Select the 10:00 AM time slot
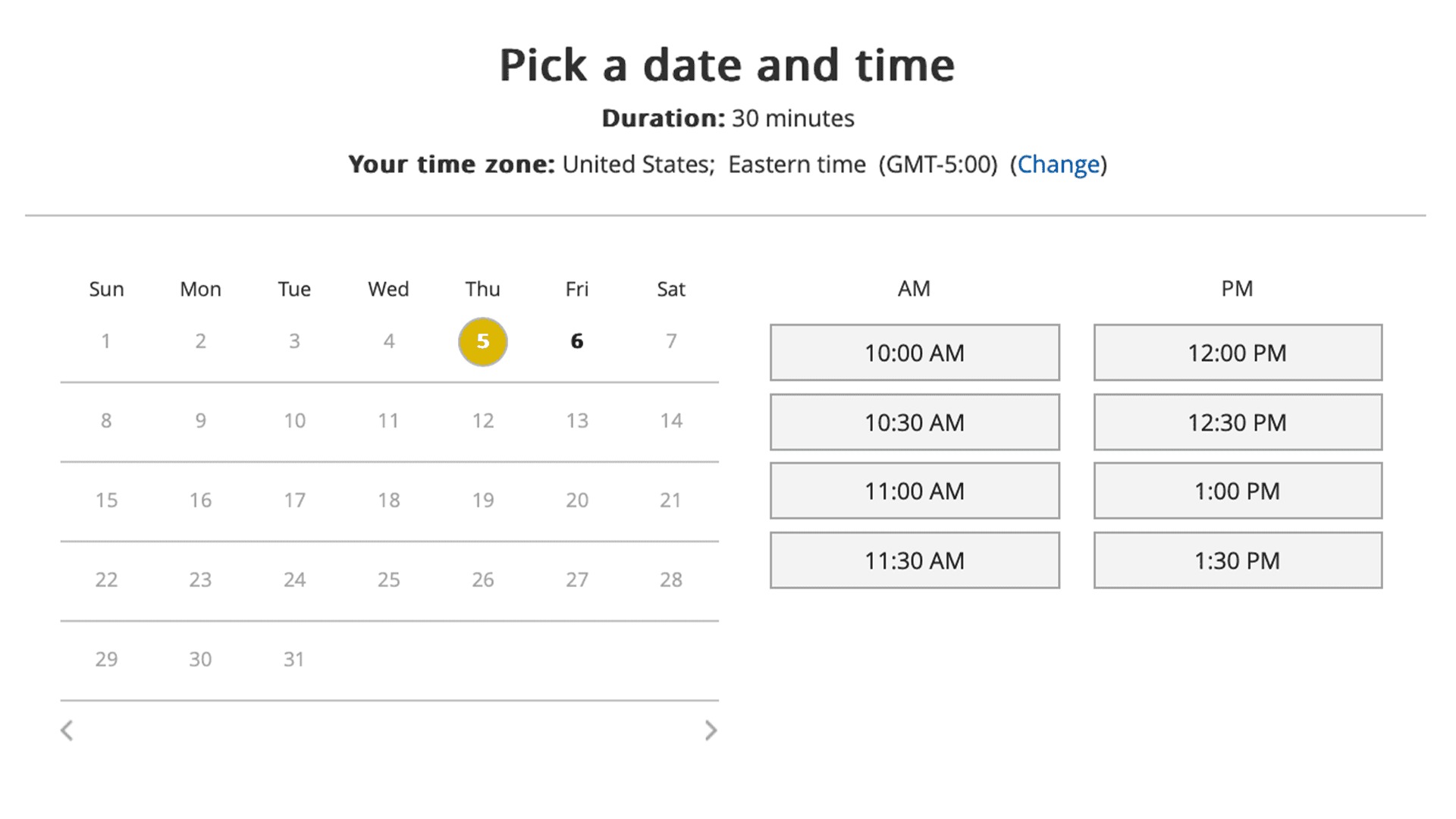 pos(915,353)
